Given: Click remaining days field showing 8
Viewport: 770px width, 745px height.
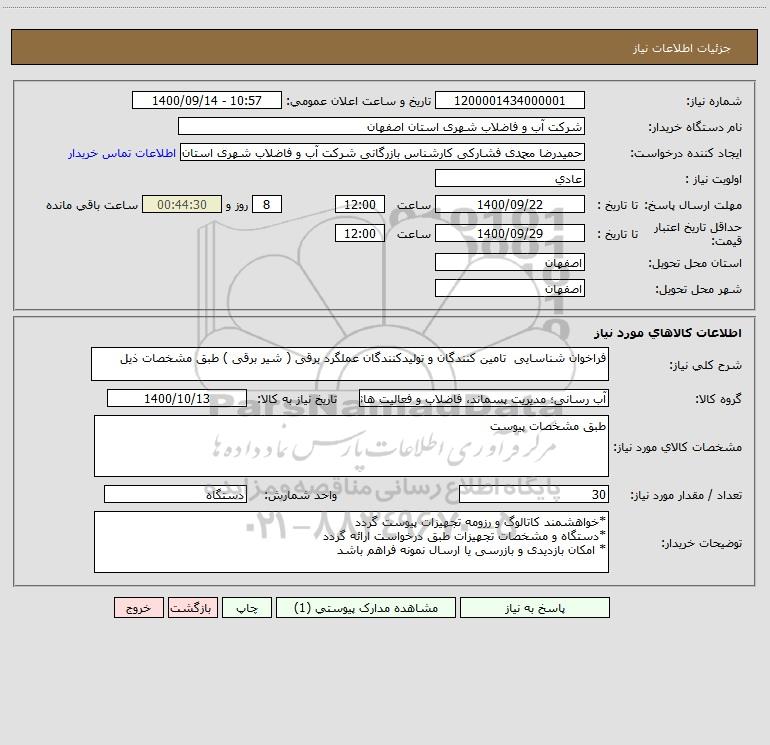Looking at the screenshot, I should tap(267, 204).
